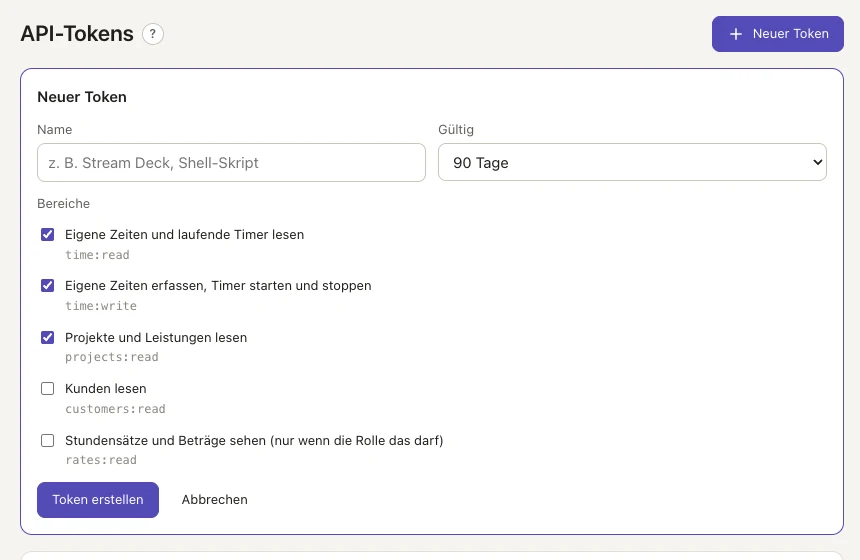Uncheck Eigene Zeiten erfassen, Timer starten checkbox

pos(48,286)
